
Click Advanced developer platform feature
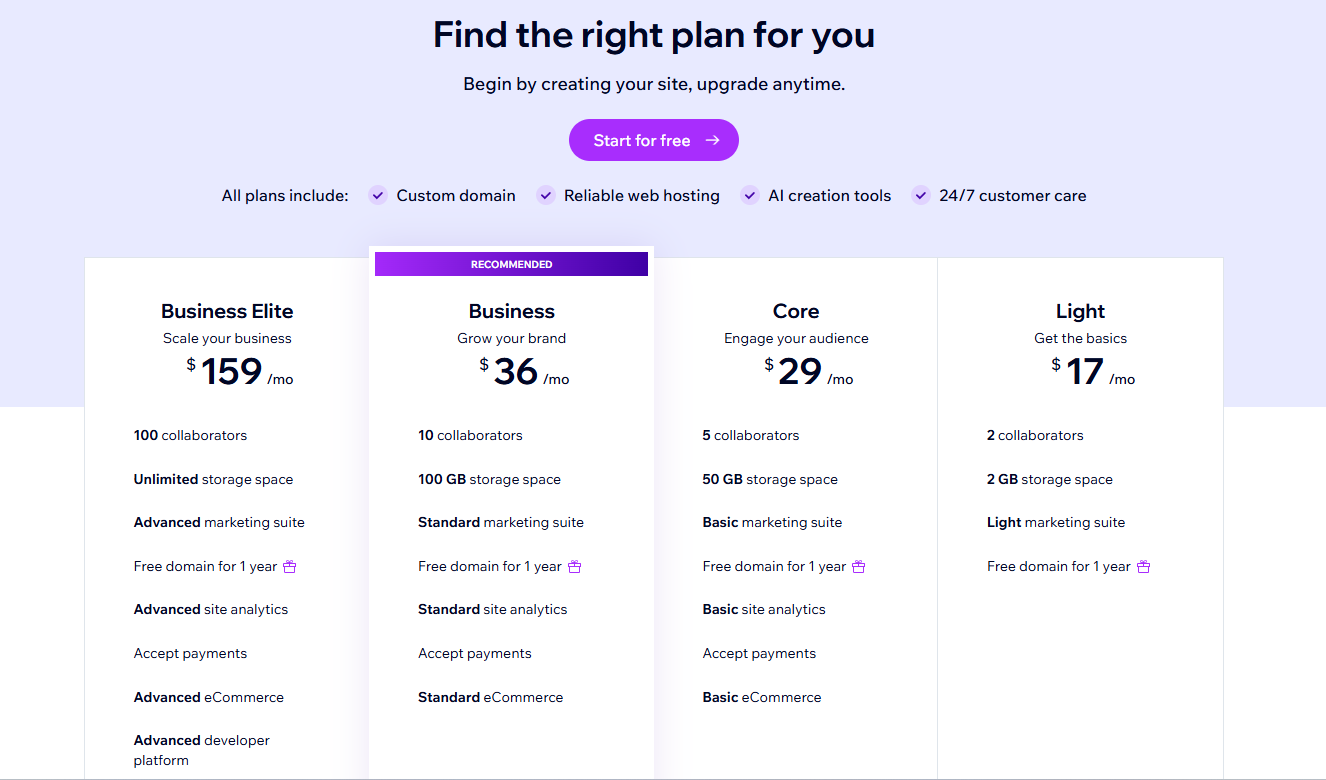tap(203, 750)
